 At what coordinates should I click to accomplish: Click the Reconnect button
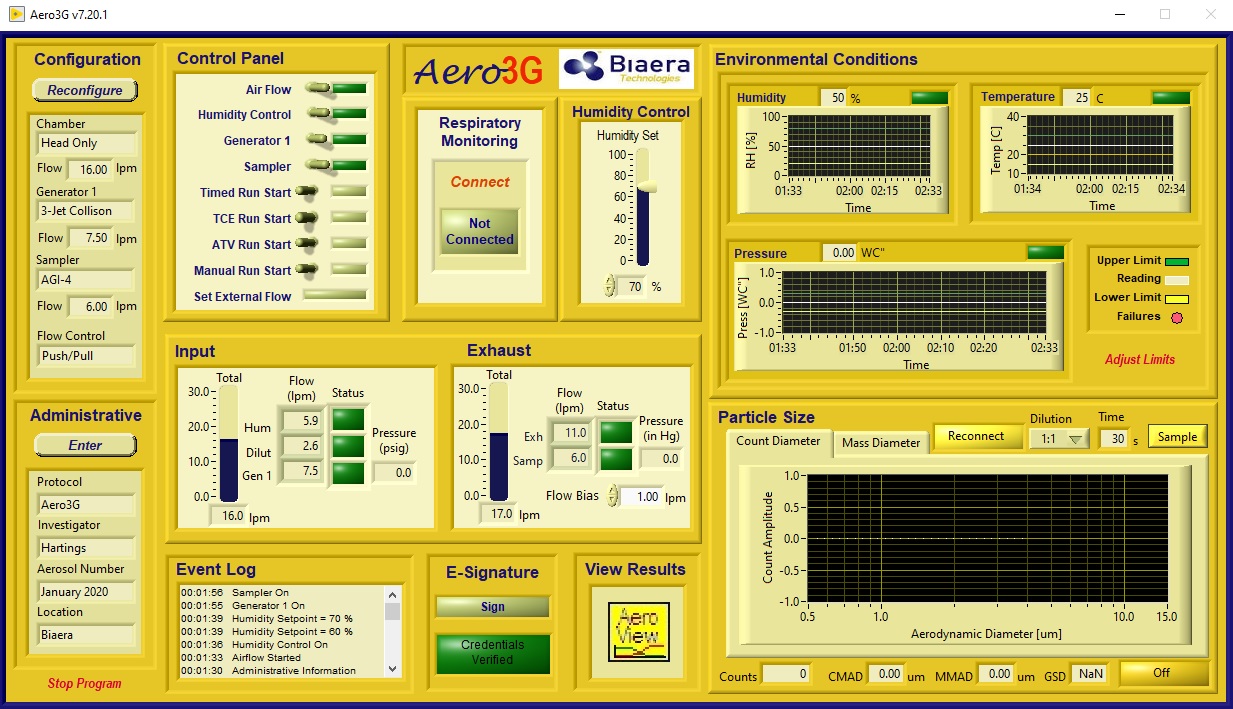click(976, 436)
